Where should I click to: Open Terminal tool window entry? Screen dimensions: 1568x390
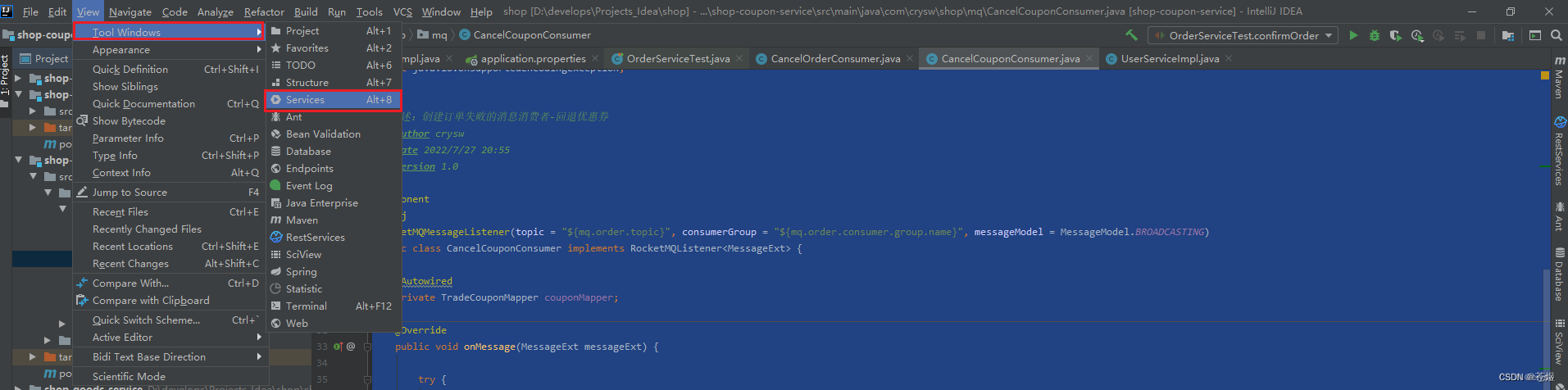point(333,306)
